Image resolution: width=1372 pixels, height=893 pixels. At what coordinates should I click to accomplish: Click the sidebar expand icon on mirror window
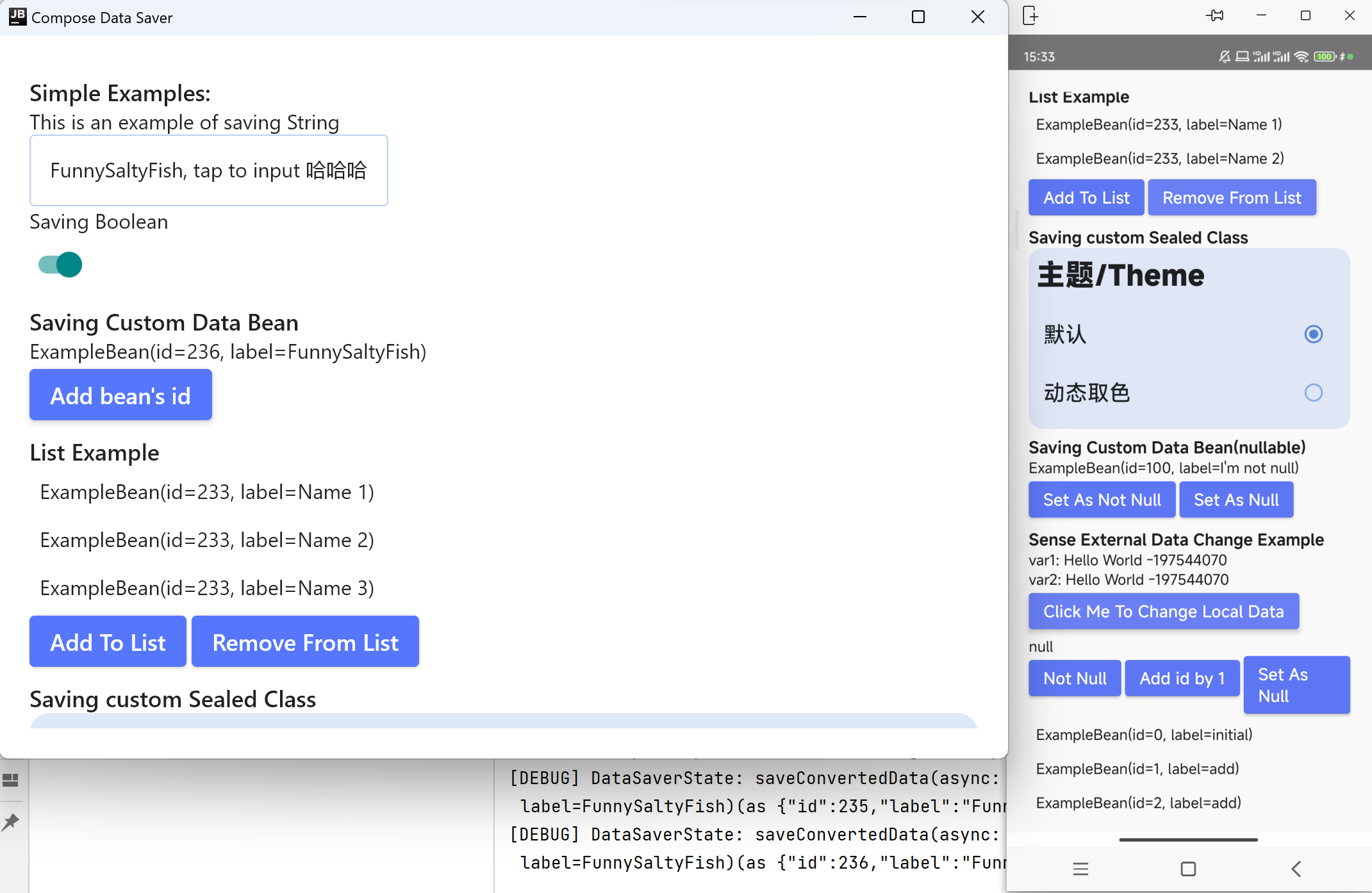tap(1030, 16)
